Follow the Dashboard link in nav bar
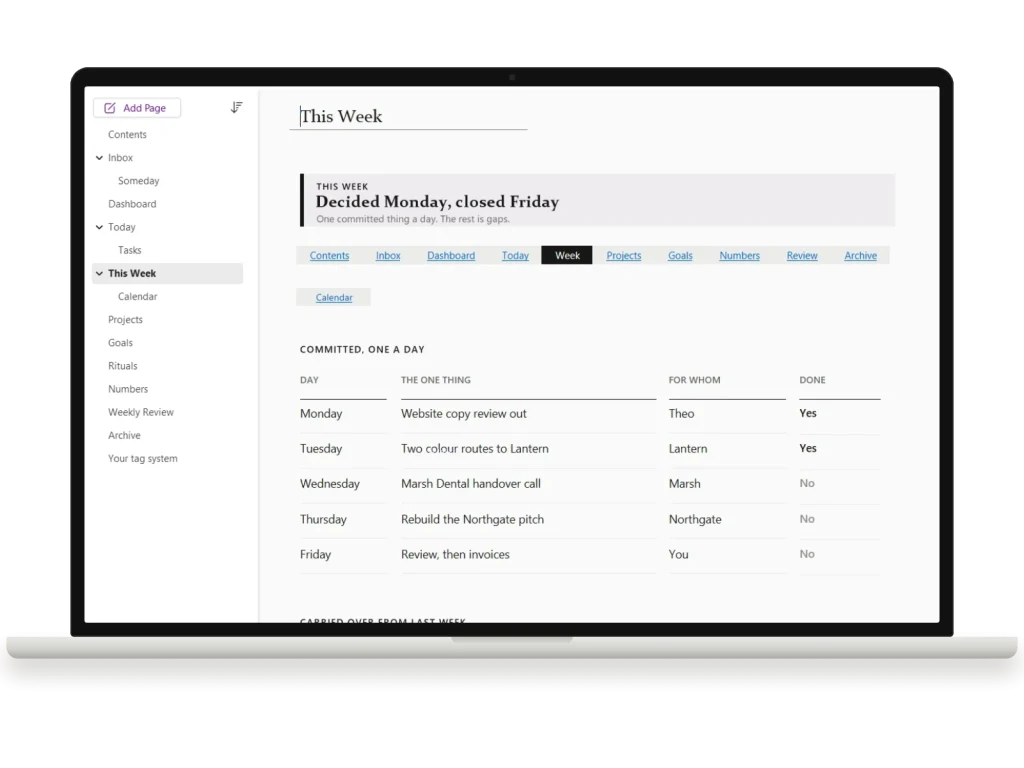Viewport: 1024px width, 768px height. (x=451, y=255)
